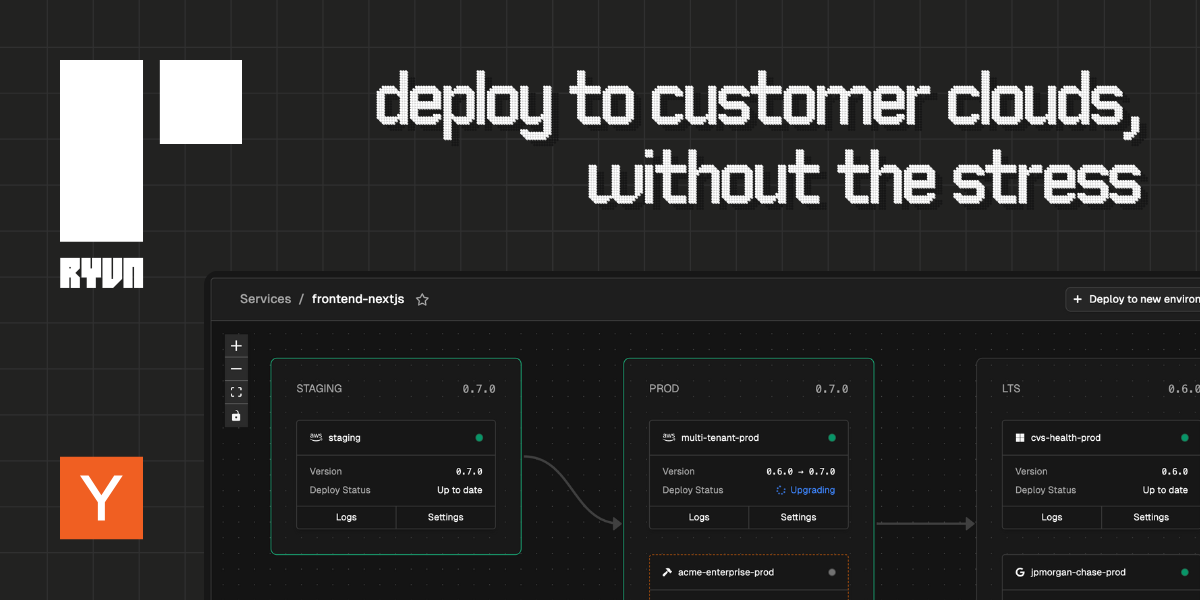Star the frontend-nextjs service
This screenshot has height=600, width=1200.
(422, 299)
